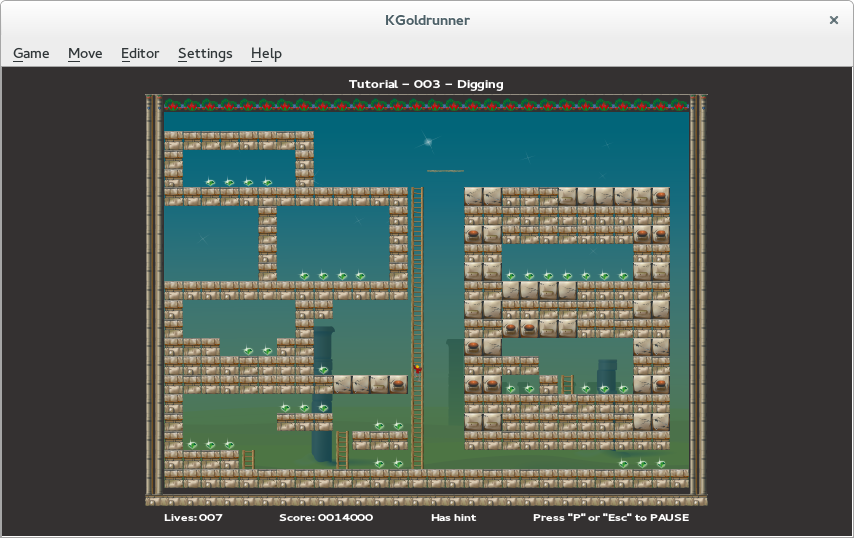The width and height of the screenshot is (854, 538).
Task: Click the small ladder inside the right brick structure
Action: click(567, 384)
